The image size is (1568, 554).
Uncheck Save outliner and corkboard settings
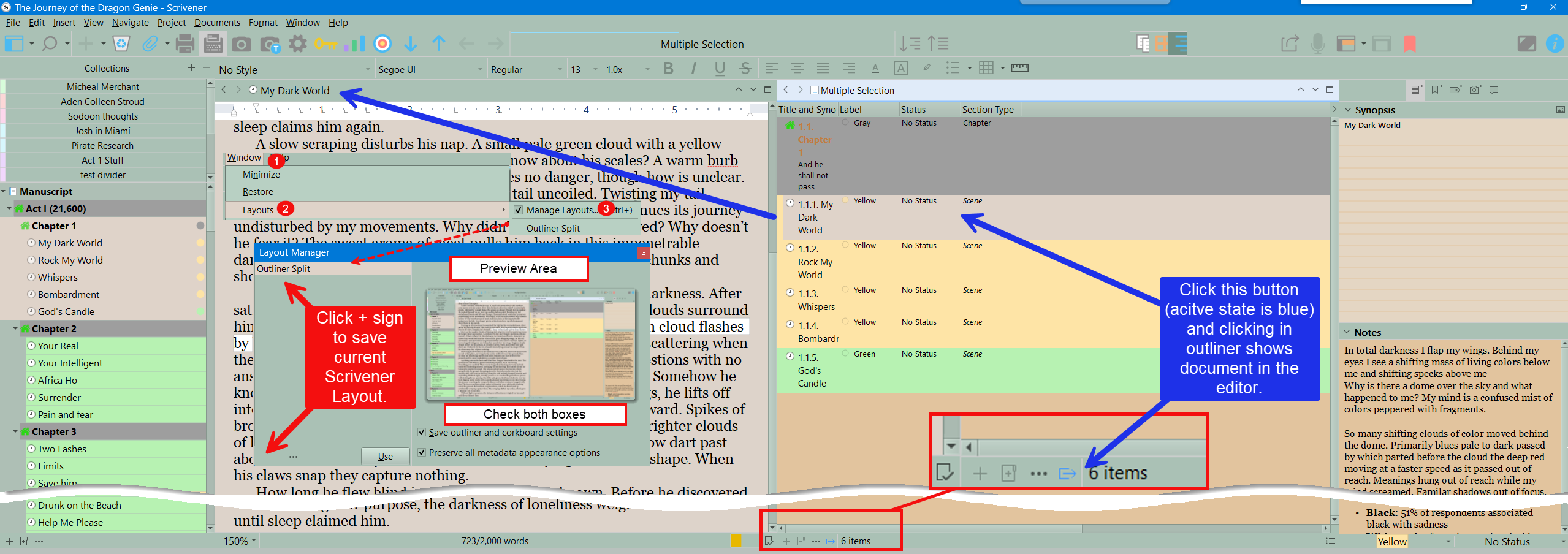422,433
